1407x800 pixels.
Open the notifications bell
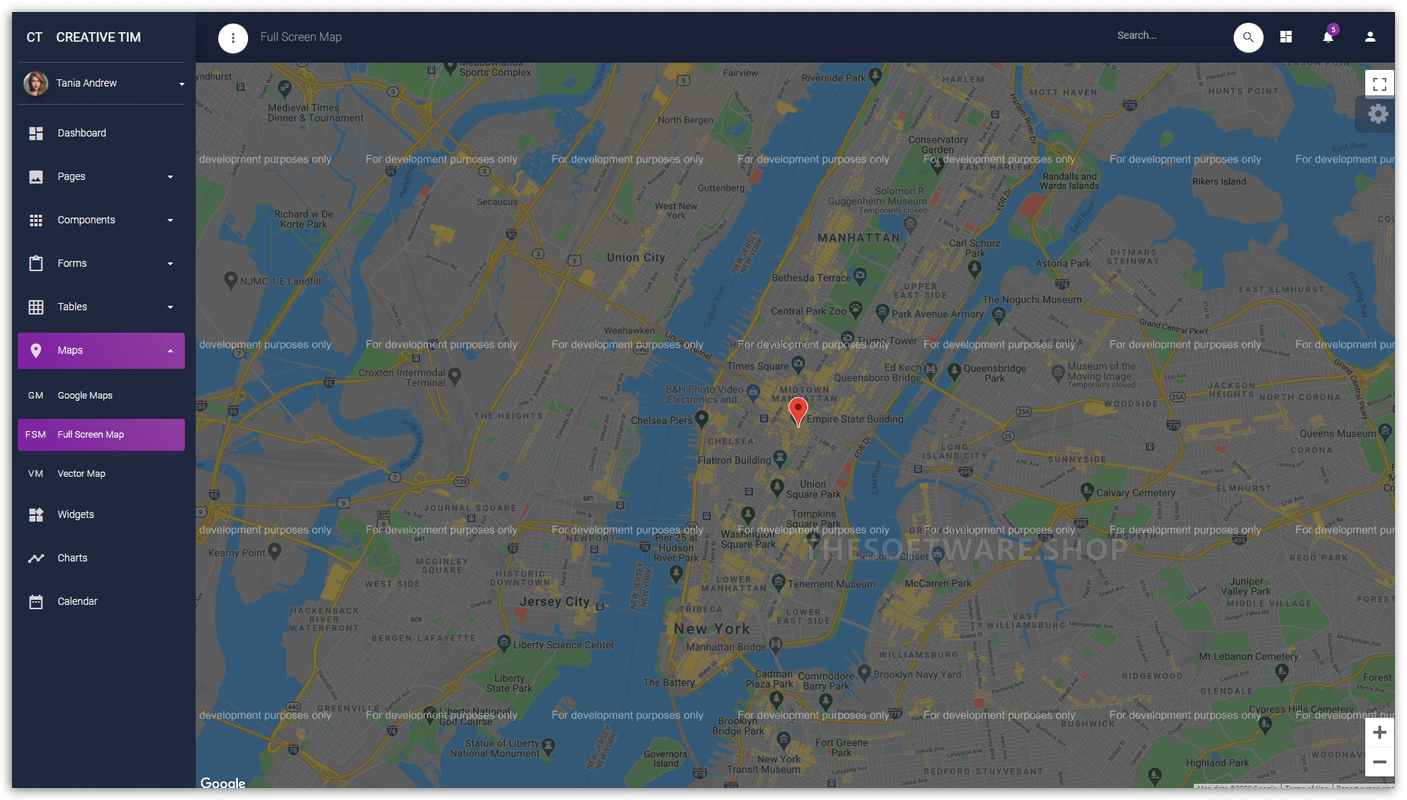pos(1328,37)
